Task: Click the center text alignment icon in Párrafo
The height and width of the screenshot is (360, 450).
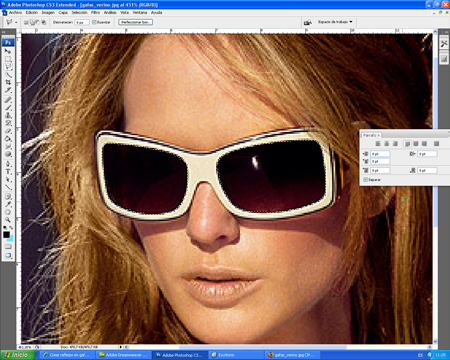Action: 387,144
